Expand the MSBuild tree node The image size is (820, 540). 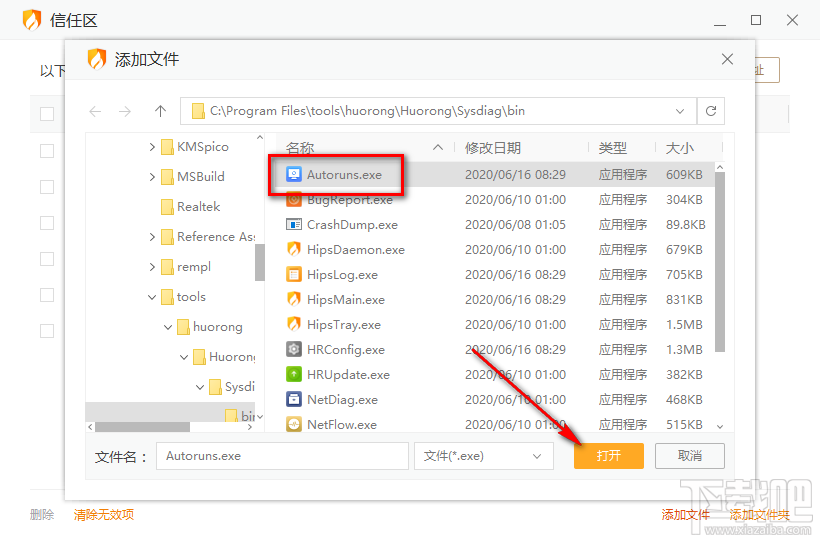pyautogui.click(x=152, y=177)
